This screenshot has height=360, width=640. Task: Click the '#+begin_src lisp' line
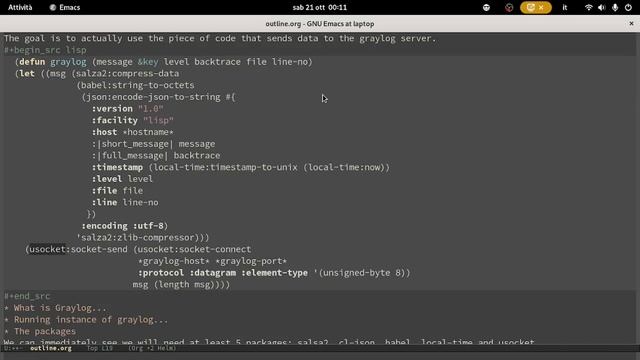click(45, 50)
